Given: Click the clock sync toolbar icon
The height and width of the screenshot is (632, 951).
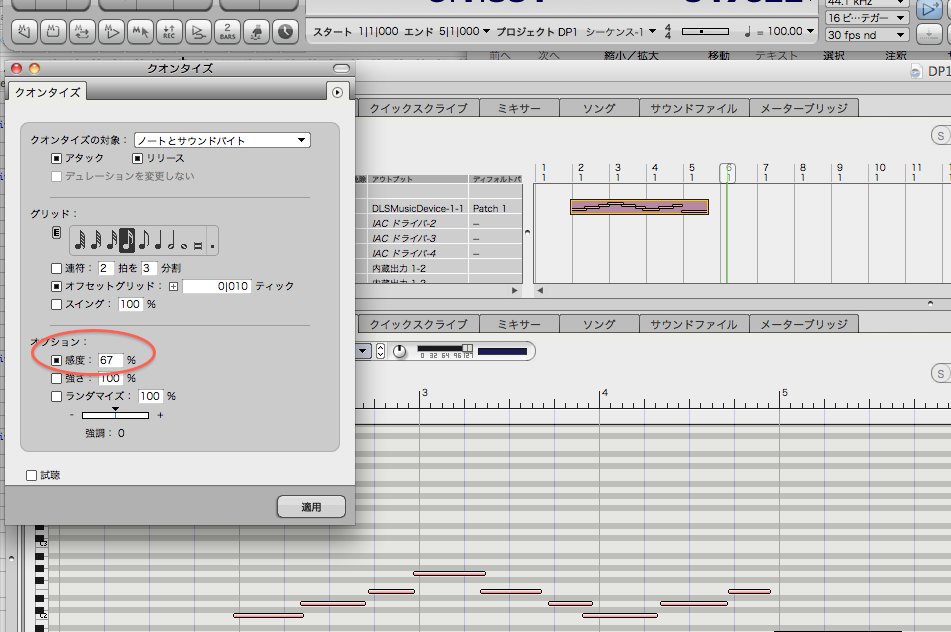Looking at the screenshot, I should [x=285, y=31].
